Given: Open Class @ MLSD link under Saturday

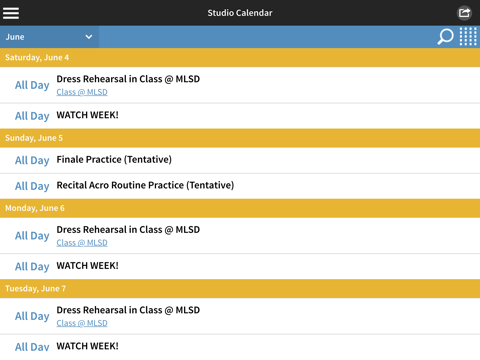Looking at the screenshot, I should click(x=82, y=92).
